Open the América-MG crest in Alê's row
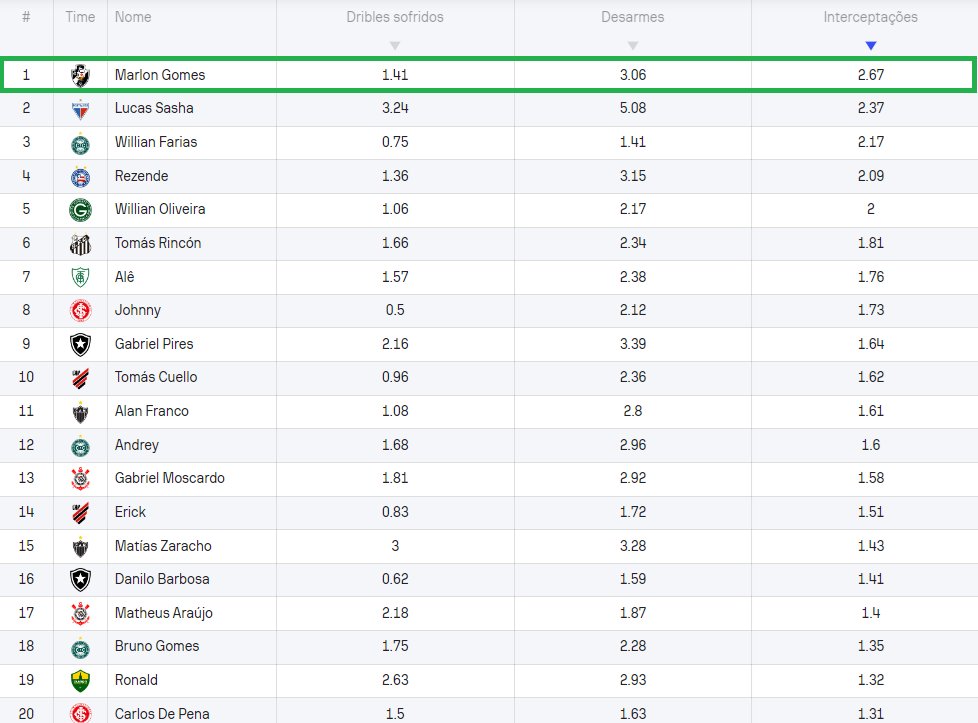This screenshot has width=978, height=723. [80, 277]
